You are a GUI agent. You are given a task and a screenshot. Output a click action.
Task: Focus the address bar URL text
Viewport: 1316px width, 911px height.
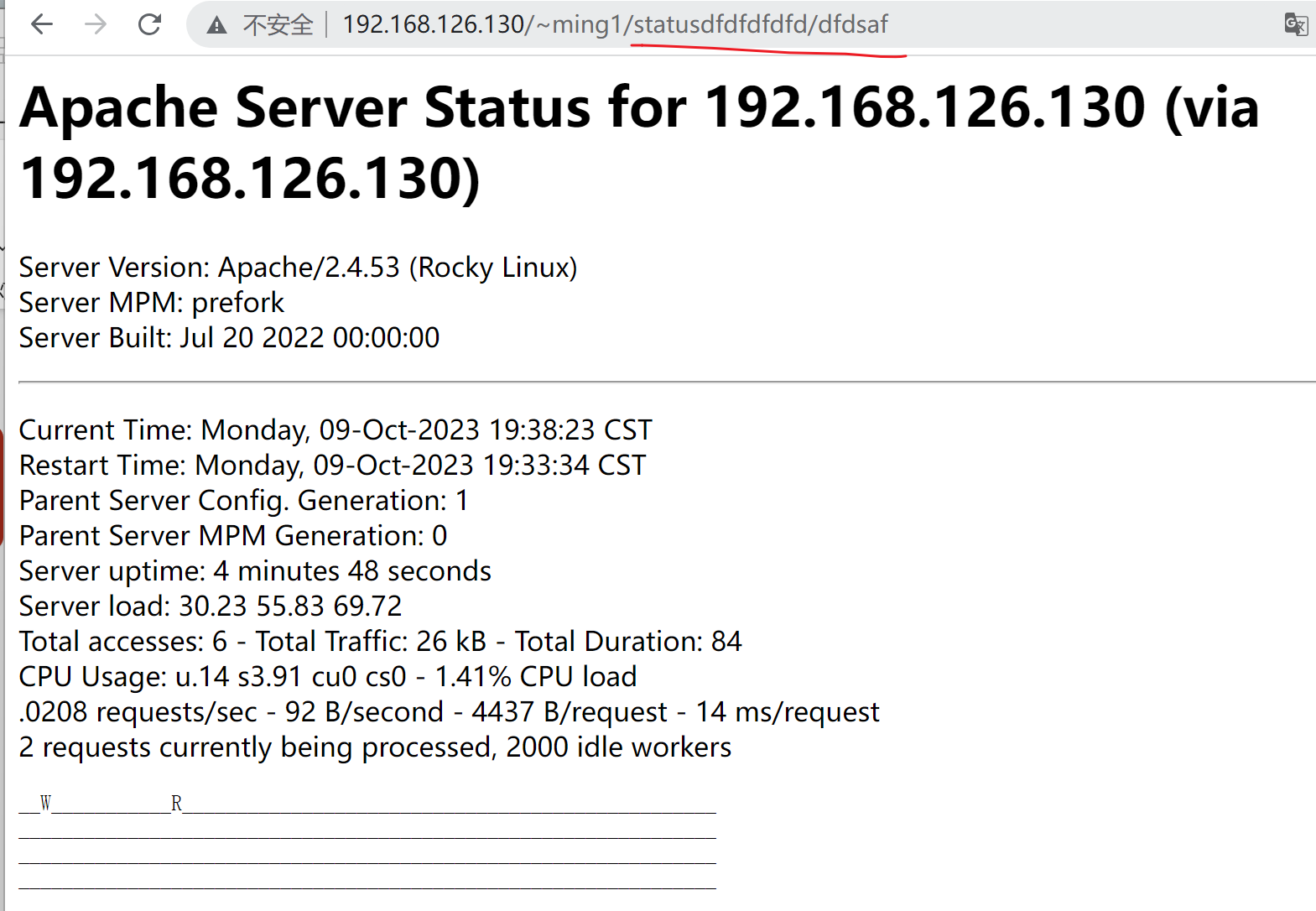614,25
